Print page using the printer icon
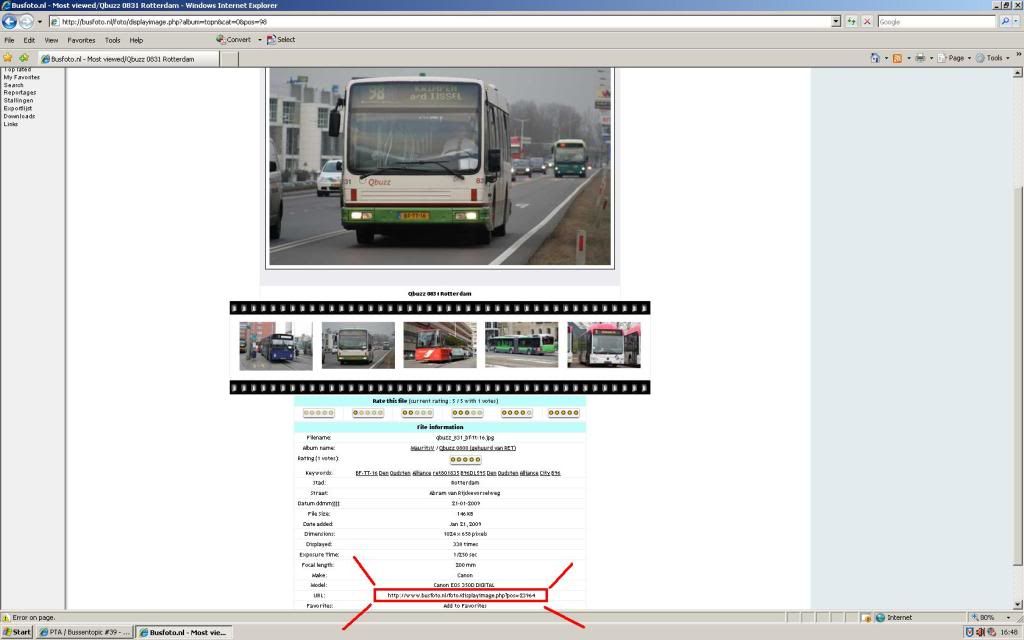1024x640 pixels. pyautogui.click(x=920, y=58)
